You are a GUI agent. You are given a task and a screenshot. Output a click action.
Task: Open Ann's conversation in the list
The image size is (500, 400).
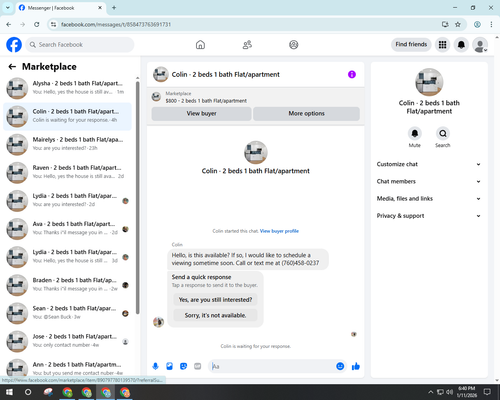click(67, 368)
